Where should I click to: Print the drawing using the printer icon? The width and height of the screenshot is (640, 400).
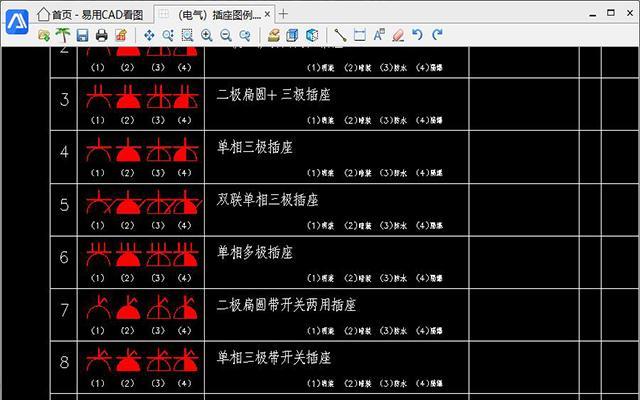[101, 35]
